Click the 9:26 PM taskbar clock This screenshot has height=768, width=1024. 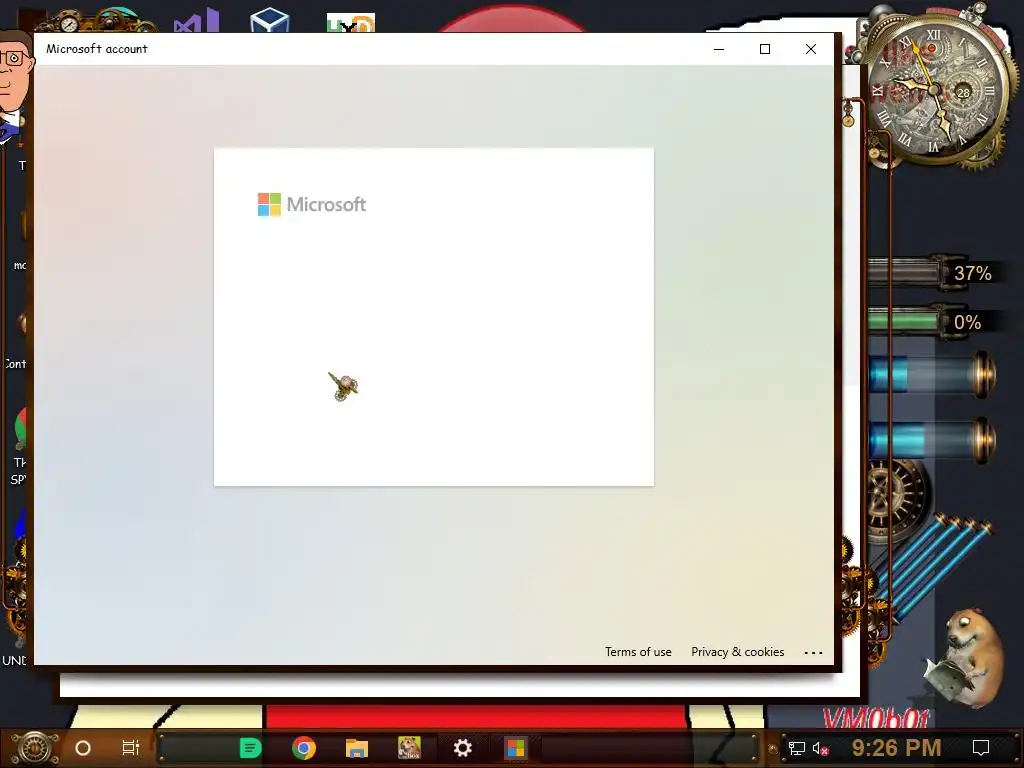click(896, 748)
